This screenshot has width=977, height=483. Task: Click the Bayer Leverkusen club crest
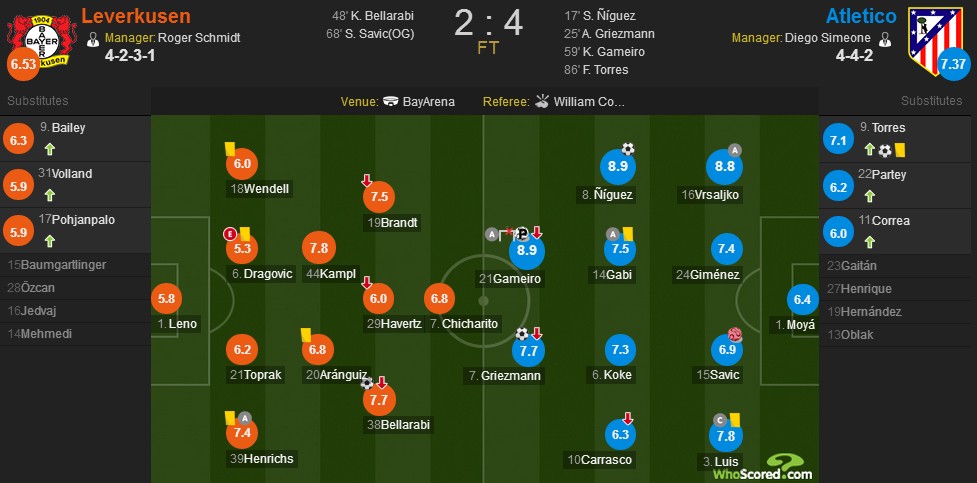click(42, 40)
